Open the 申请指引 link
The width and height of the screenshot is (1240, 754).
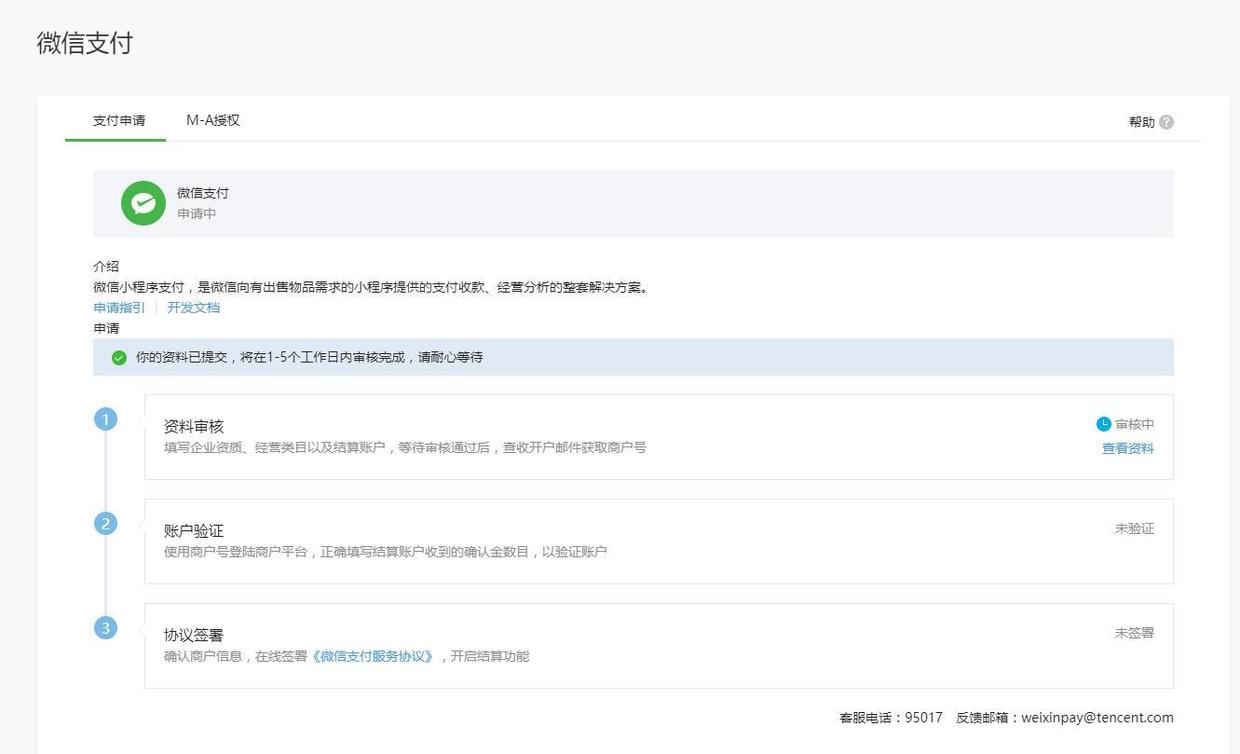point(119,308)
